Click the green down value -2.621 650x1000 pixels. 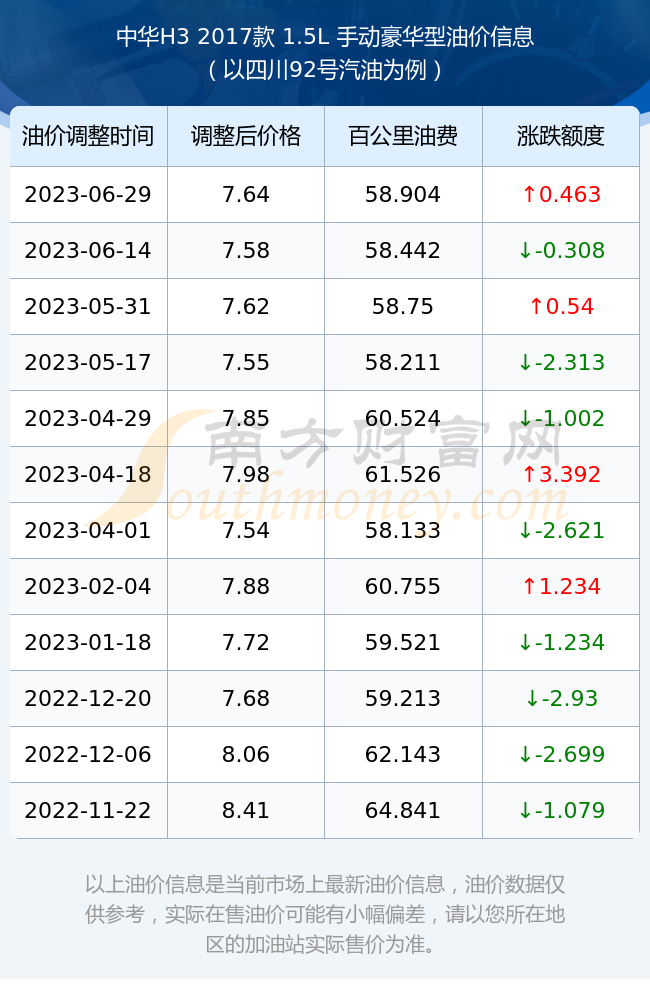pos(561,531)
